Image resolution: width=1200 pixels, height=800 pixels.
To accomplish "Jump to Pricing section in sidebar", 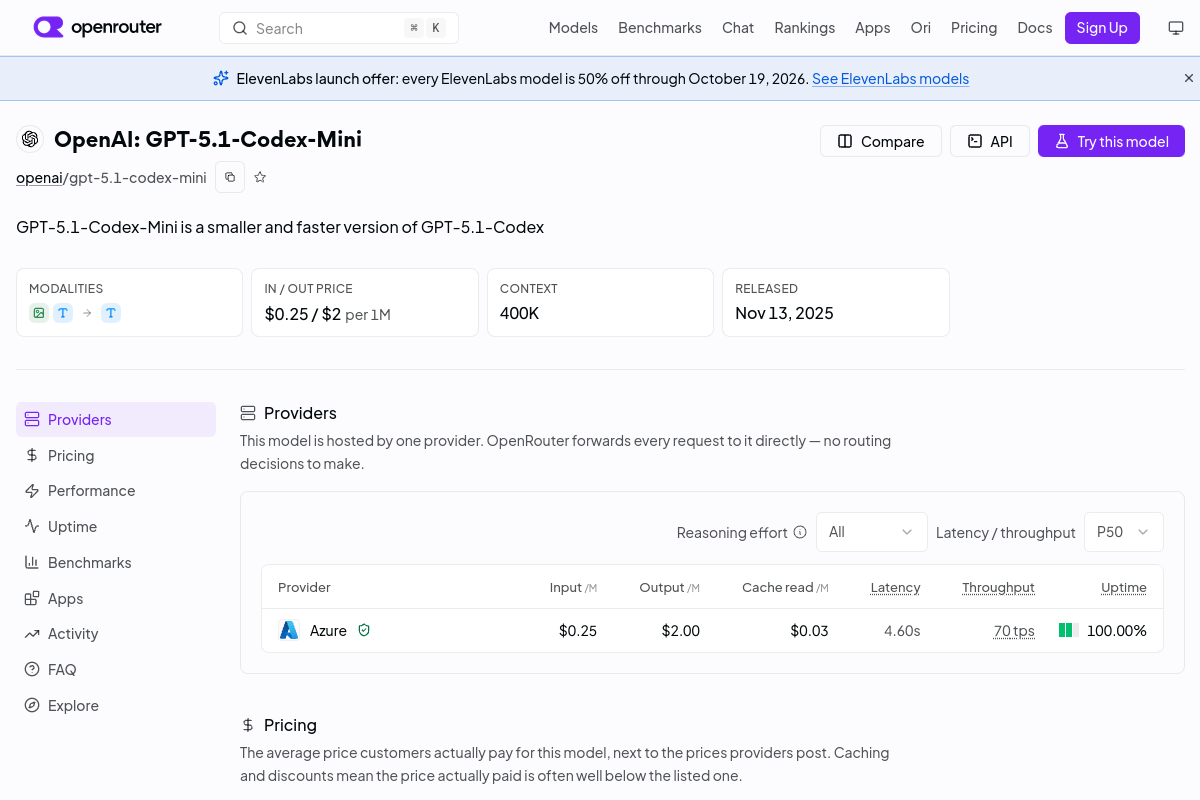I will 116,455.
